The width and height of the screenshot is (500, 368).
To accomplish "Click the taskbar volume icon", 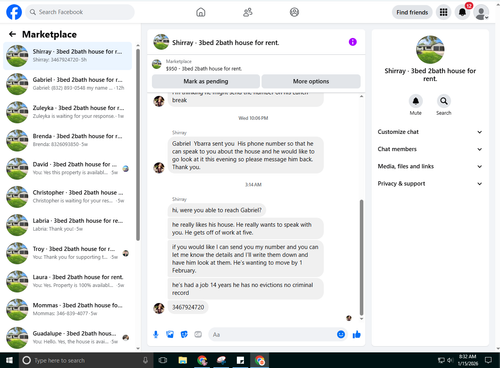I will tap(450, 360).
